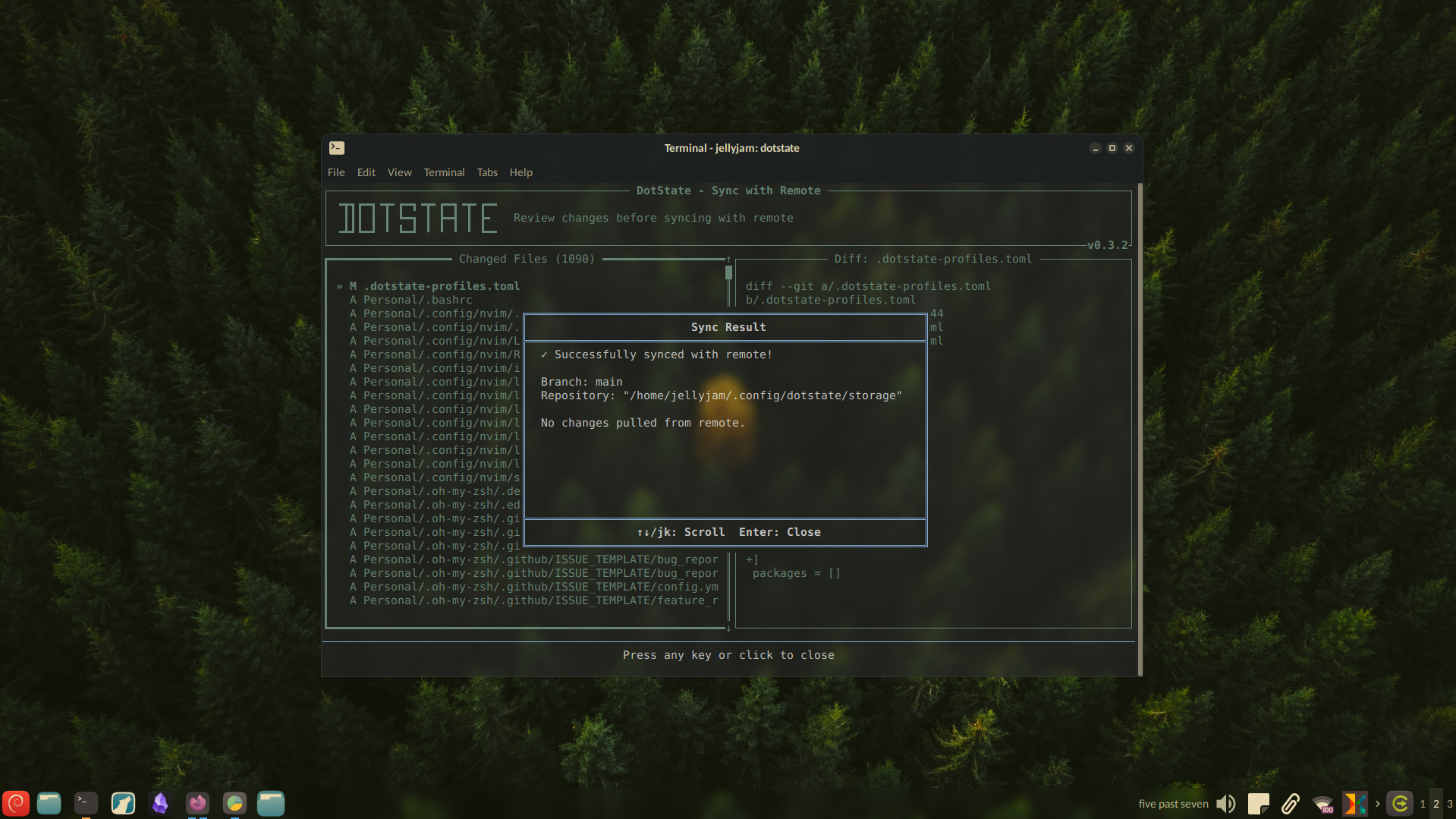Open teal folder launcher beside the Debian menu
Image resolution: width=1456 pixels, height=819 pixels.
tap(49, 803)
